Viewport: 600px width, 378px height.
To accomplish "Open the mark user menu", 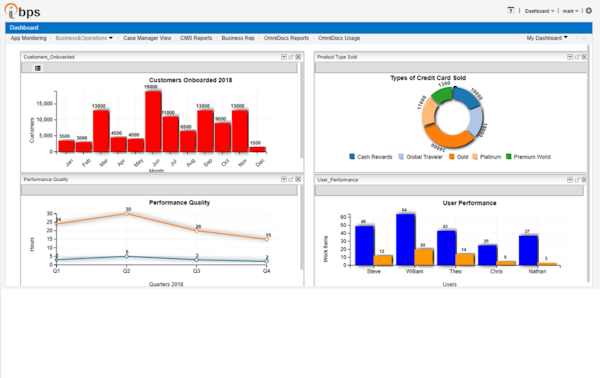I will (x=570, y=11).
